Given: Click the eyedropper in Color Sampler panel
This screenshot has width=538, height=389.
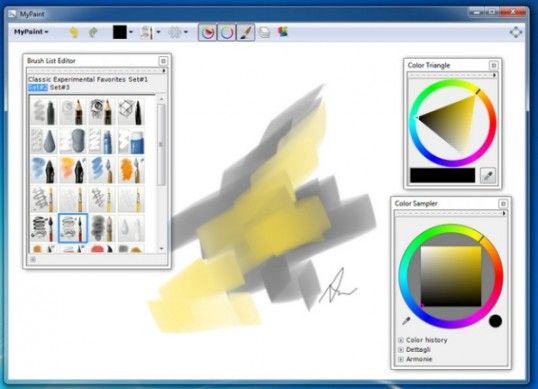Looking at the screenshot, I should (406, 321).
